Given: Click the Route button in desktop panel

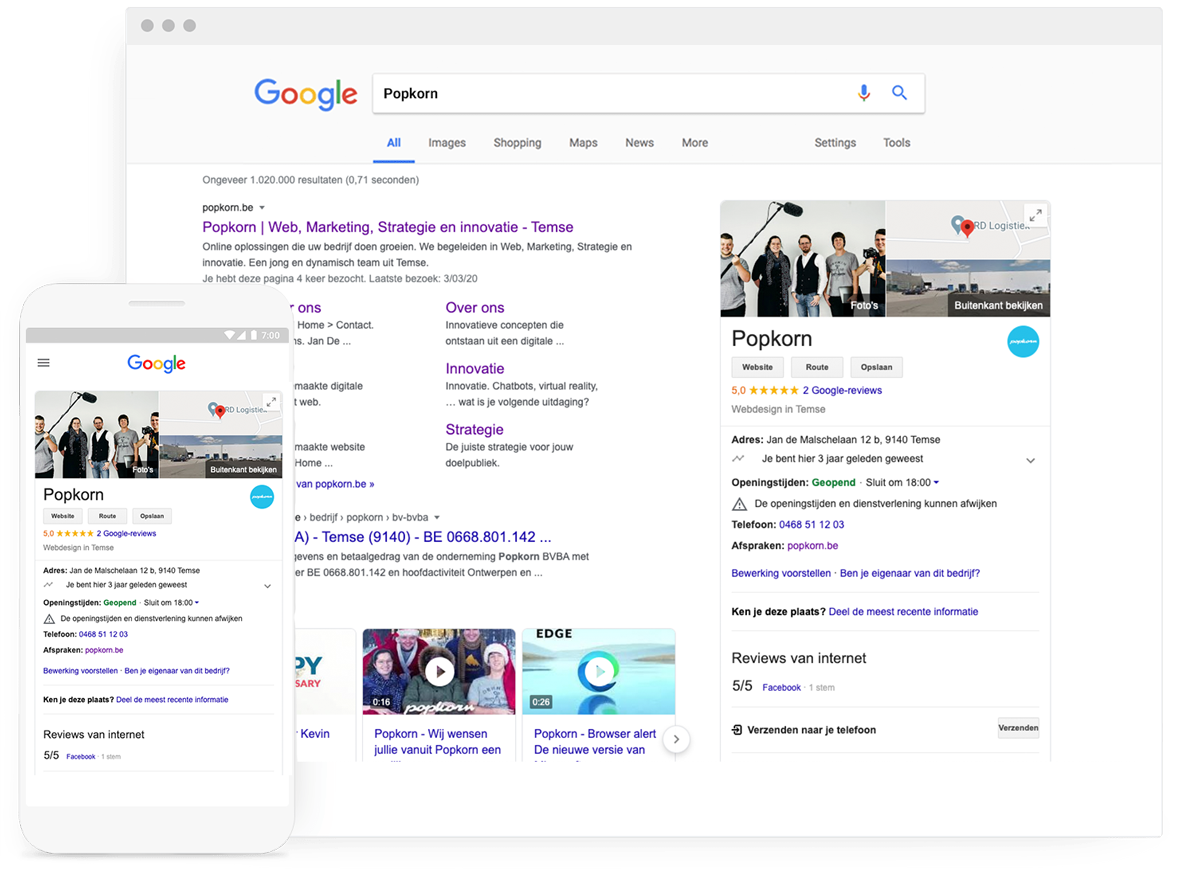Looking at the screenshot, I should coord(817,367).
